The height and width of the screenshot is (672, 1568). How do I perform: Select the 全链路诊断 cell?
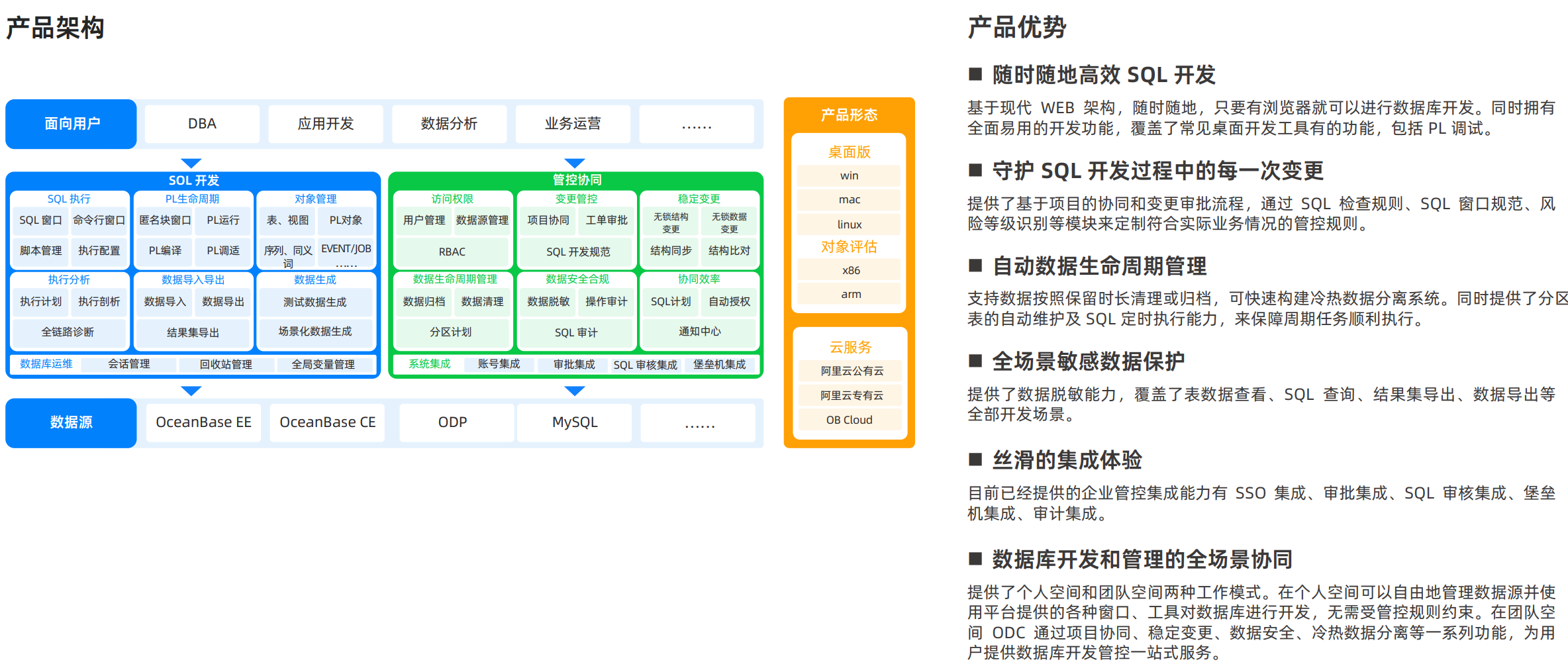(68, 332)
